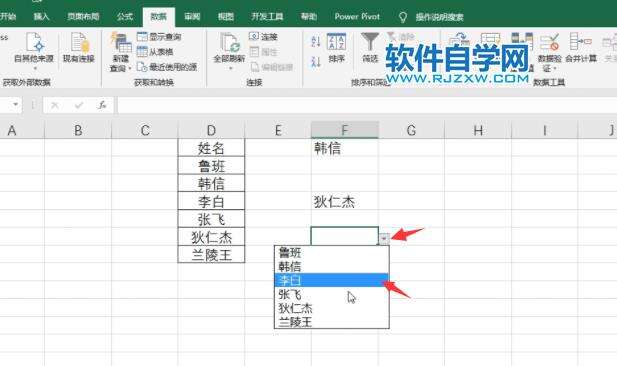Click the 韩信 cell in column D

(x=211, y=183)
